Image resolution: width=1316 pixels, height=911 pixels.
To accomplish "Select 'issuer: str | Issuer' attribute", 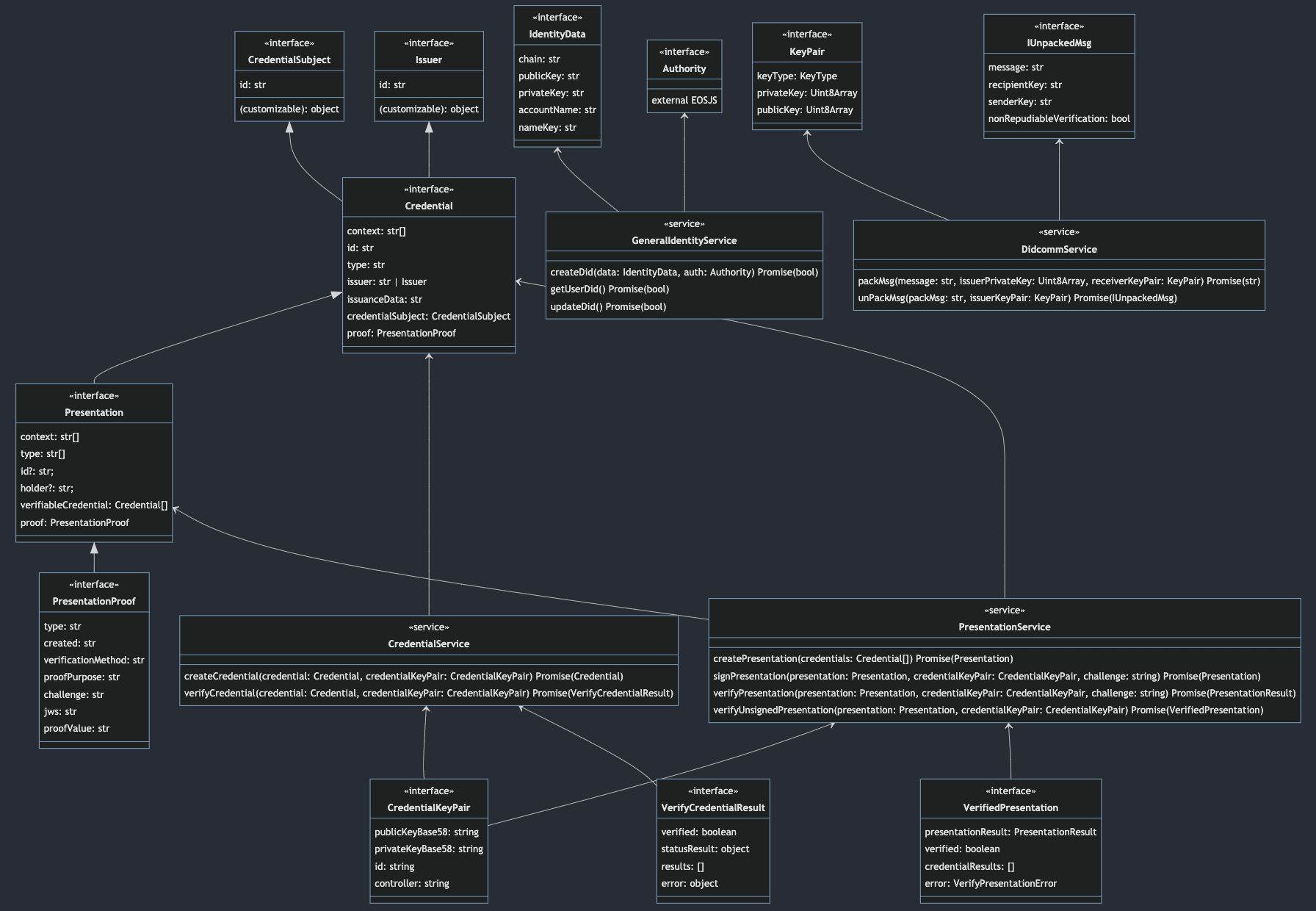I will pos(387,282).
